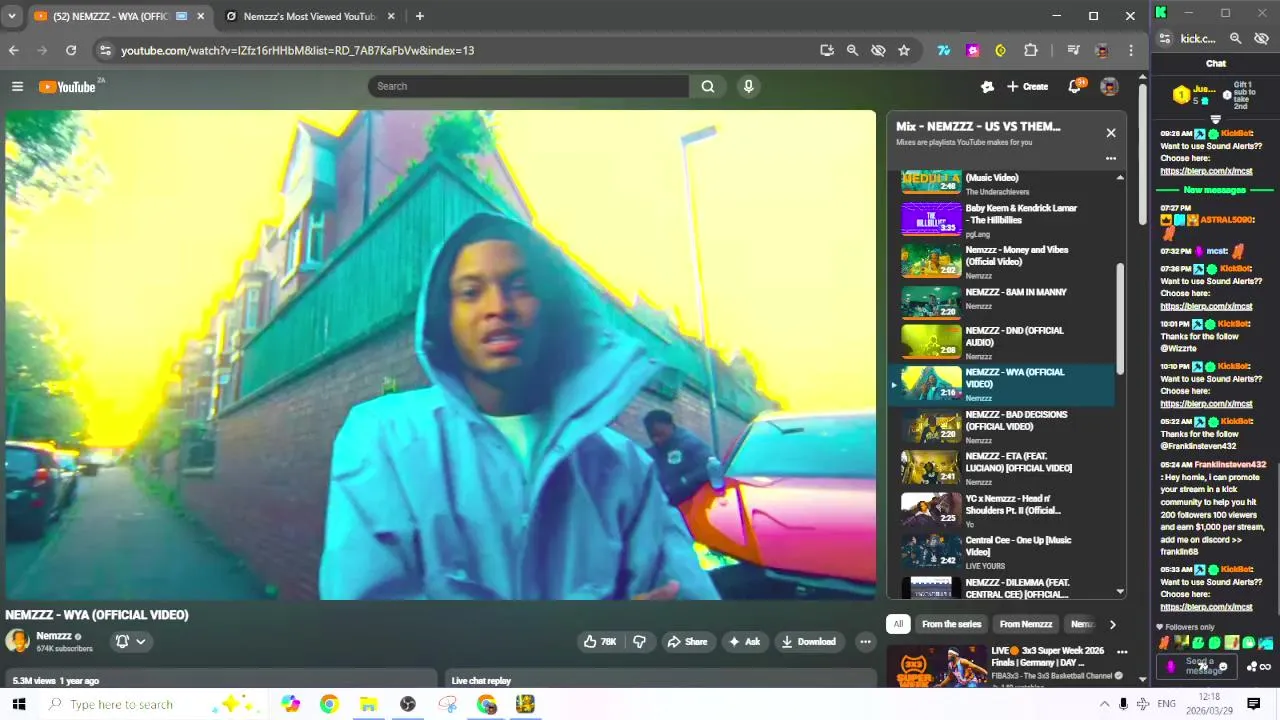Open the media control playlist icon in the Chrome toolbar
This screenshot has width=1280, height=720.
click(1073, 50)
